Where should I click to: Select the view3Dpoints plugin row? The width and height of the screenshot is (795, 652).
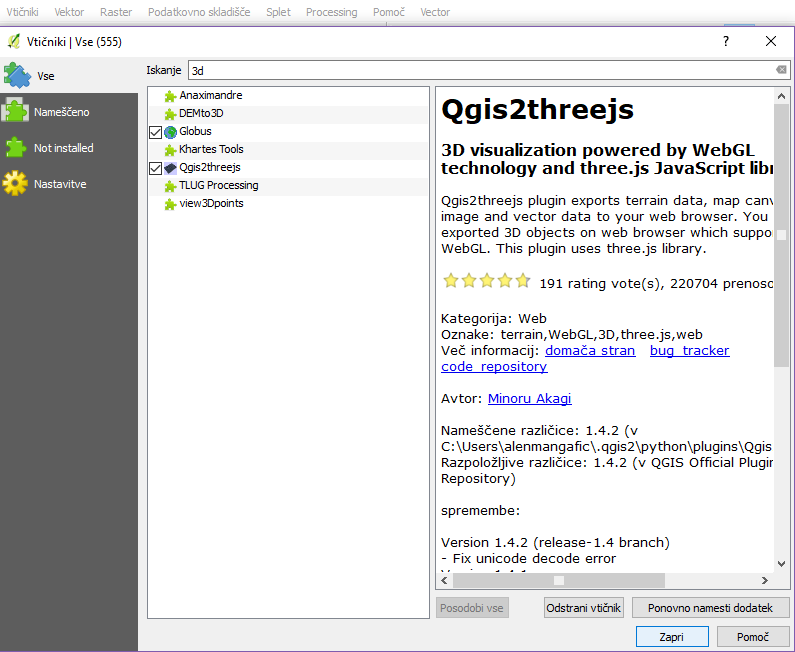[288, 204]
